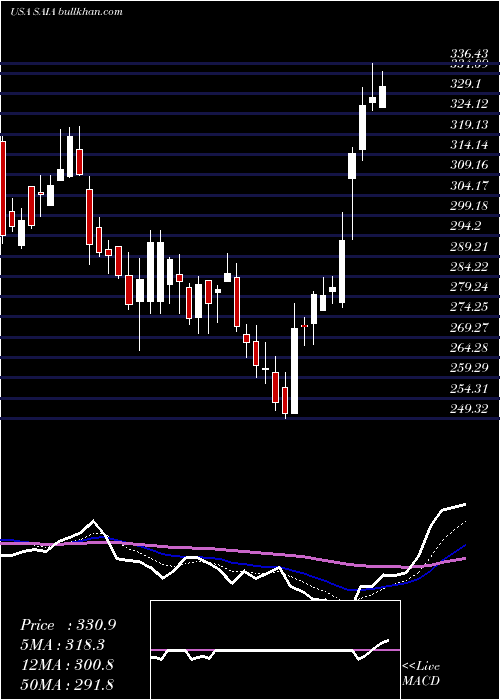Select the 319.13 price axis label
Screen dimensions: 500x700
(x=469, y=125)
